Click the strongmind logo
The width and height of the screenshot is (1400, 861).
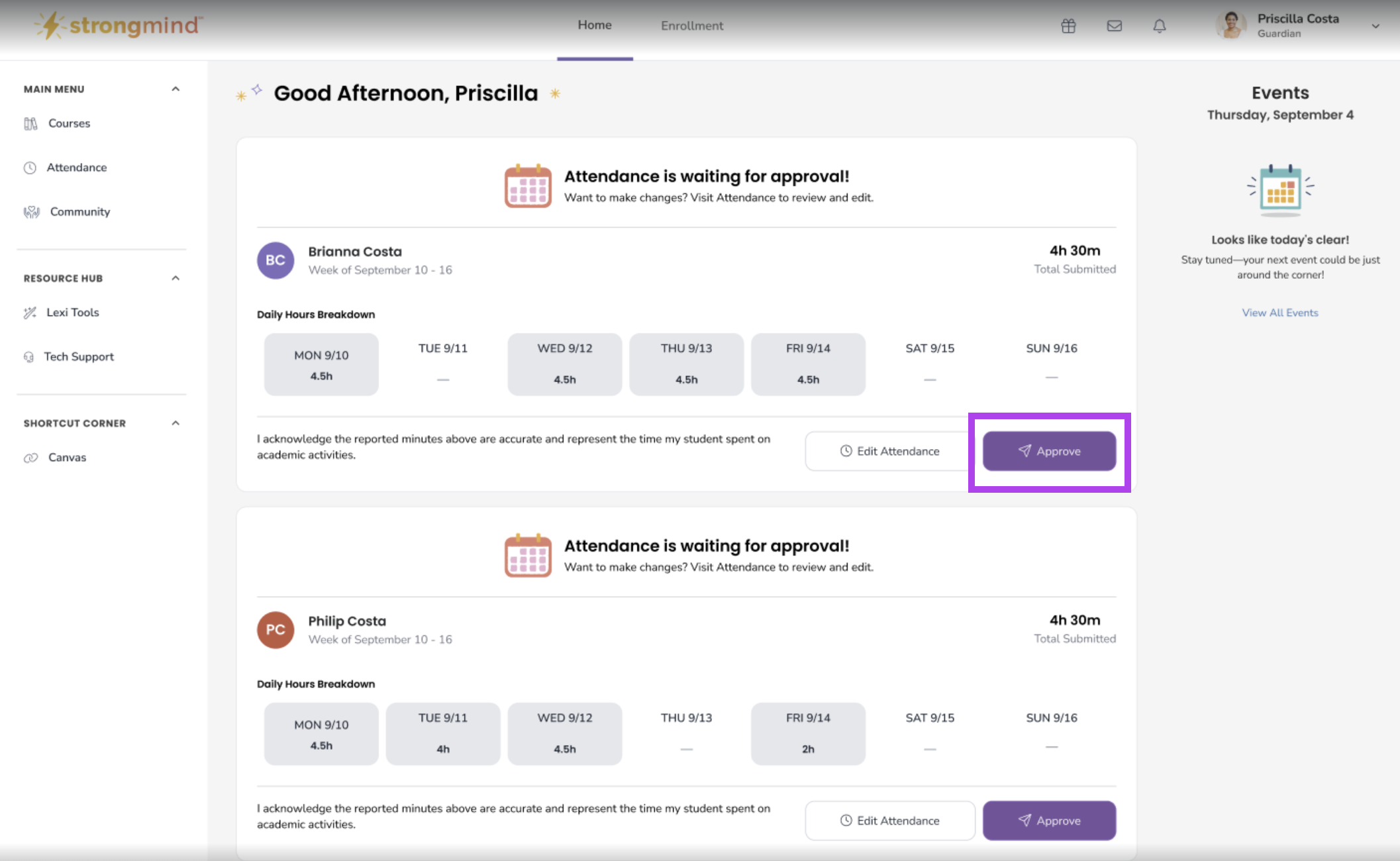pyautogui.click(x=119, y=25)
